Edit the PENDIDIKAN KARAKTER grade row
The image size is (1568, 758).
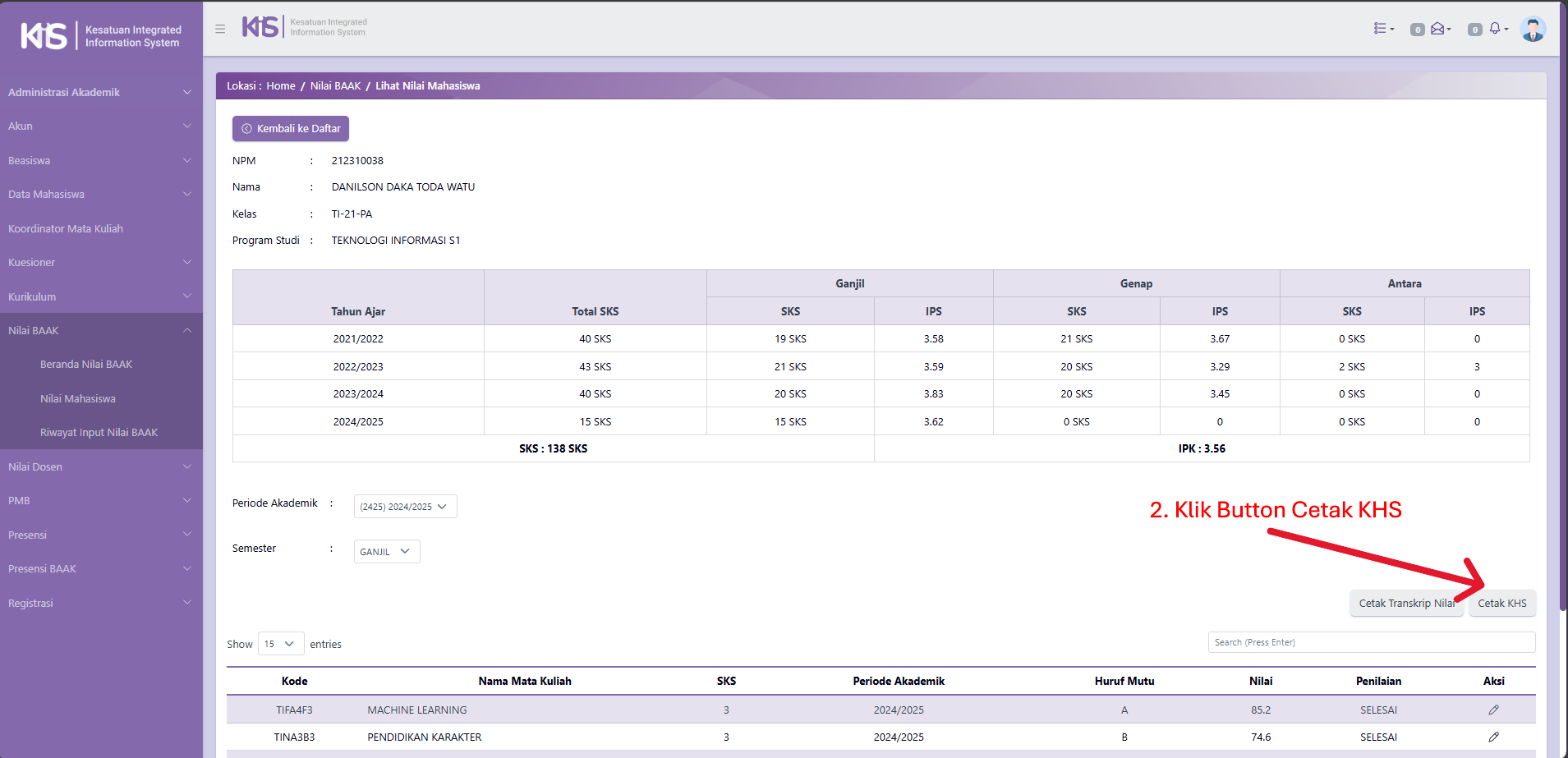tap(1493, 737)
